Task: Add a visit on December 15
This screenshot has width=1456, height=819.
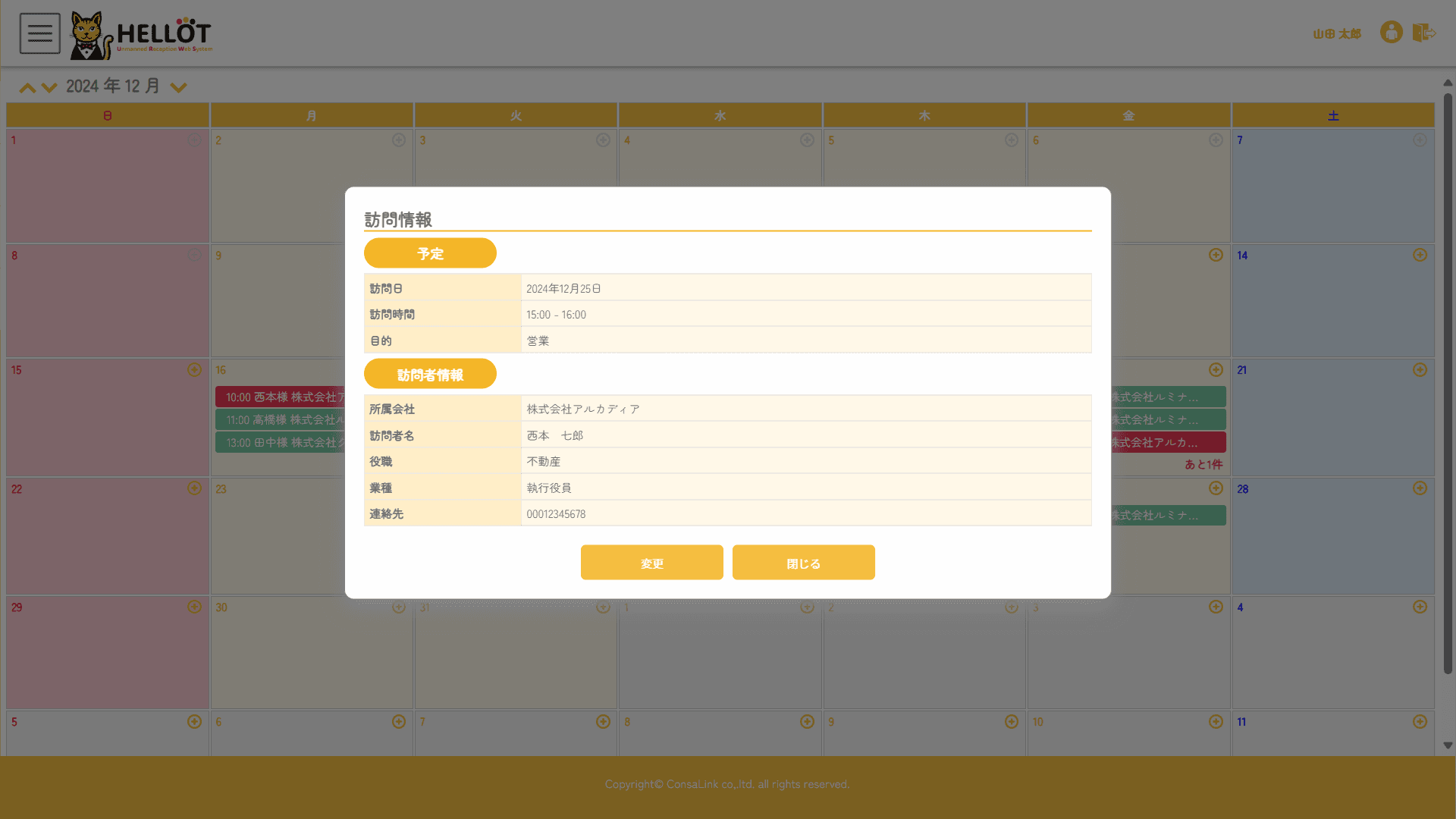Action: (x=194, y=370)
